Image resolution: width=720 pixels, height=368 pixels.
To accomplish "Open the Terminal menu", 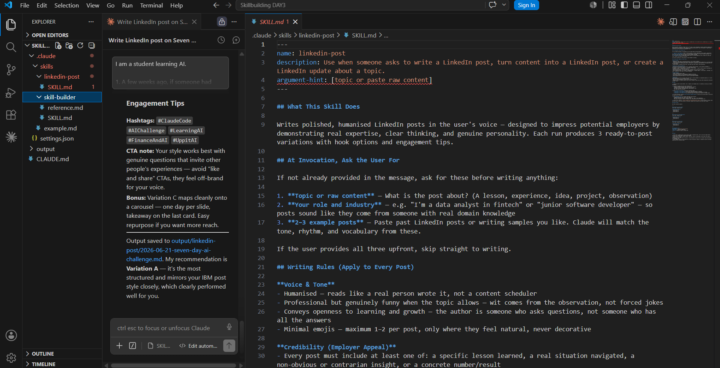I will pos(151,5).
